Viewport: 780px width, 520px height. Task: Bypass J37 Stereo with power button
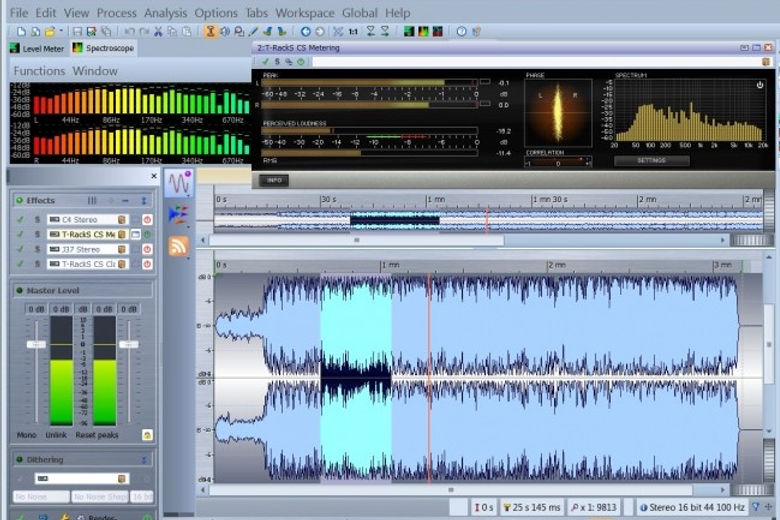(147, 249)
